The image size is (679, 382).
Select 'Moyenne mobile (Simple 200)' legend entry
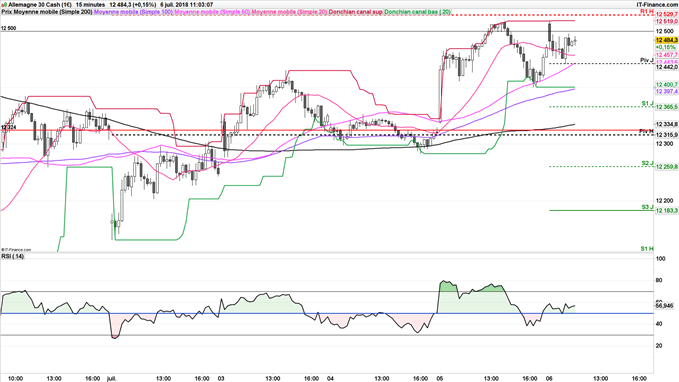53,12
